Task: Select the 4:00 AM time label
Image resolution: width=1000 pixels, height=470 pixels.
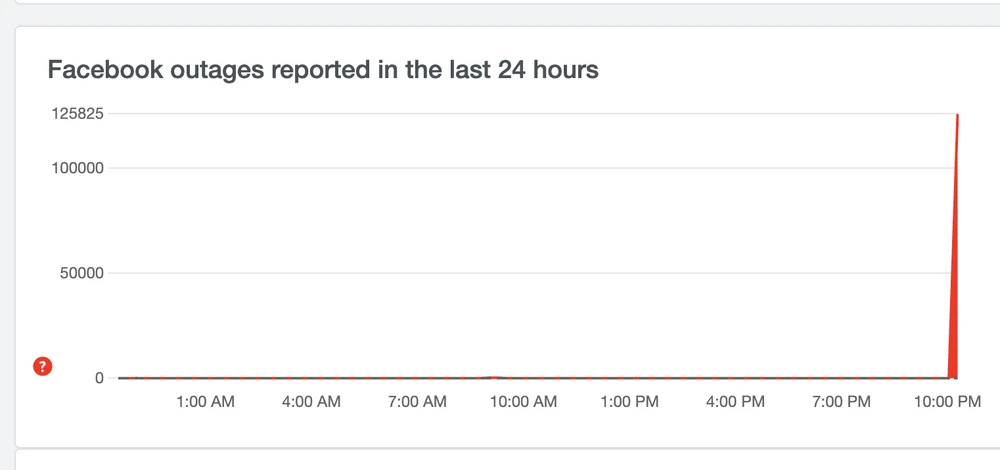Action: click(311, 402)
